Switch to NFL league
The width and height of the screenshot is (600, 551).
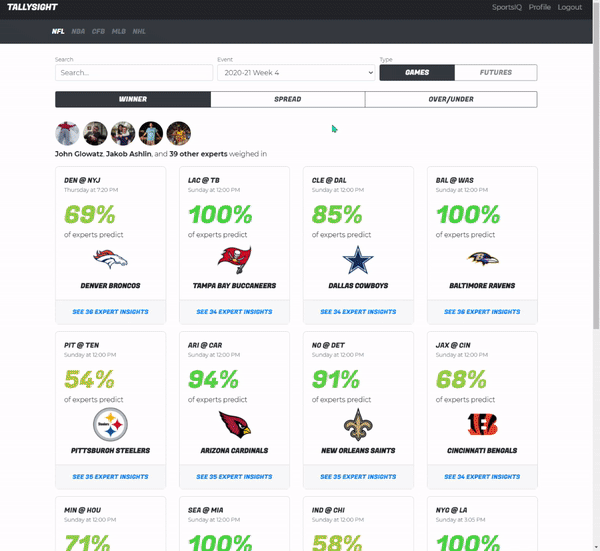58,31
